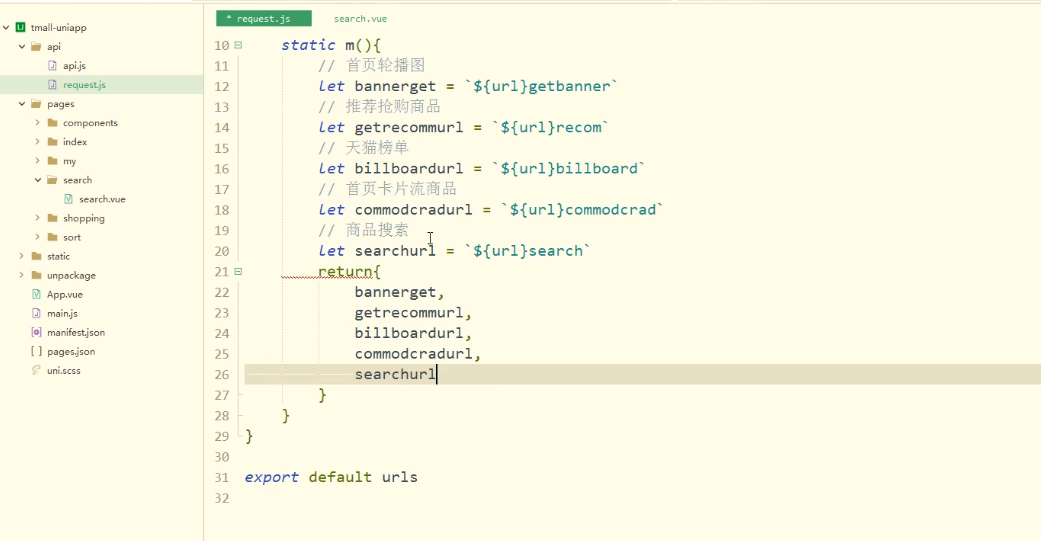Expand the static folder chevron
Viewport: 1041px width, 541px height.
coord(22,256)
